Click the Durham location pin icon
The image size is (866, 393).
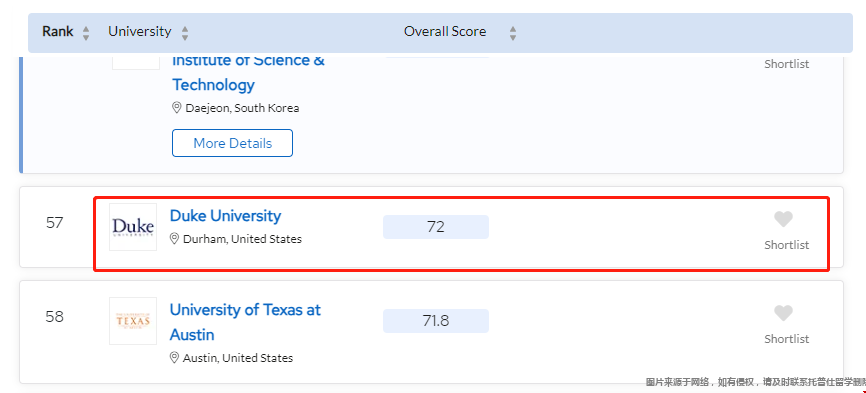click(175, 239)
